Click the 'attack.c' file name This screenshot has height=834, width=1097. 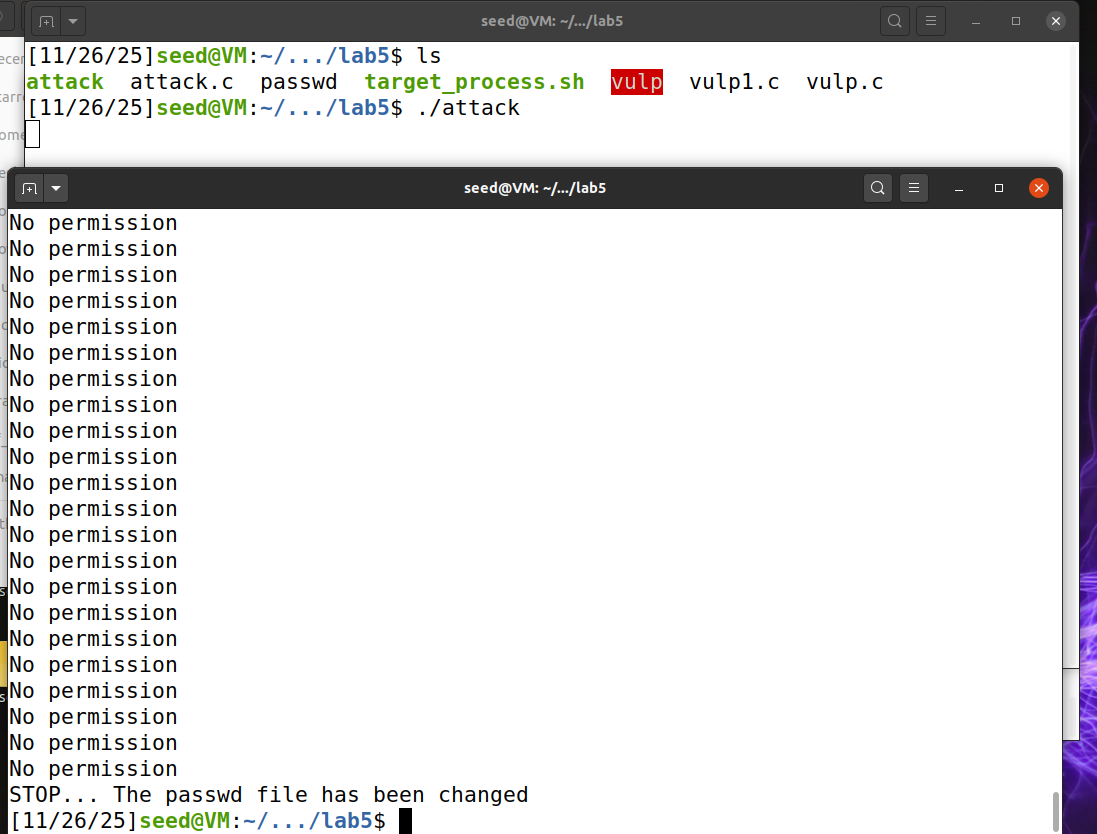[182, 82]
